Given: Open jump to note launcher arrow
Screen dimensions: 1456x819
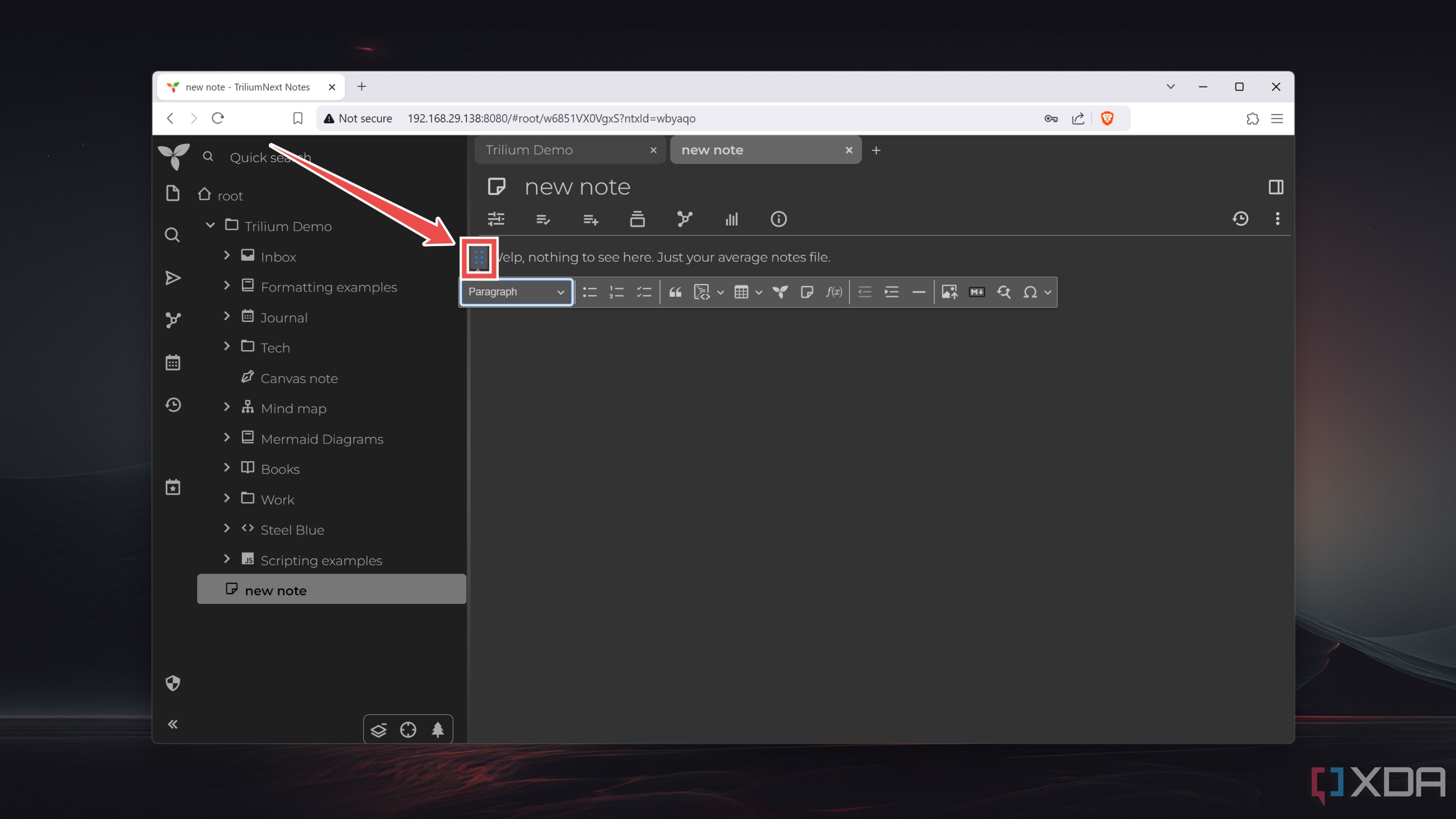Looking at the screenshot, I should (x=173, y=278).
